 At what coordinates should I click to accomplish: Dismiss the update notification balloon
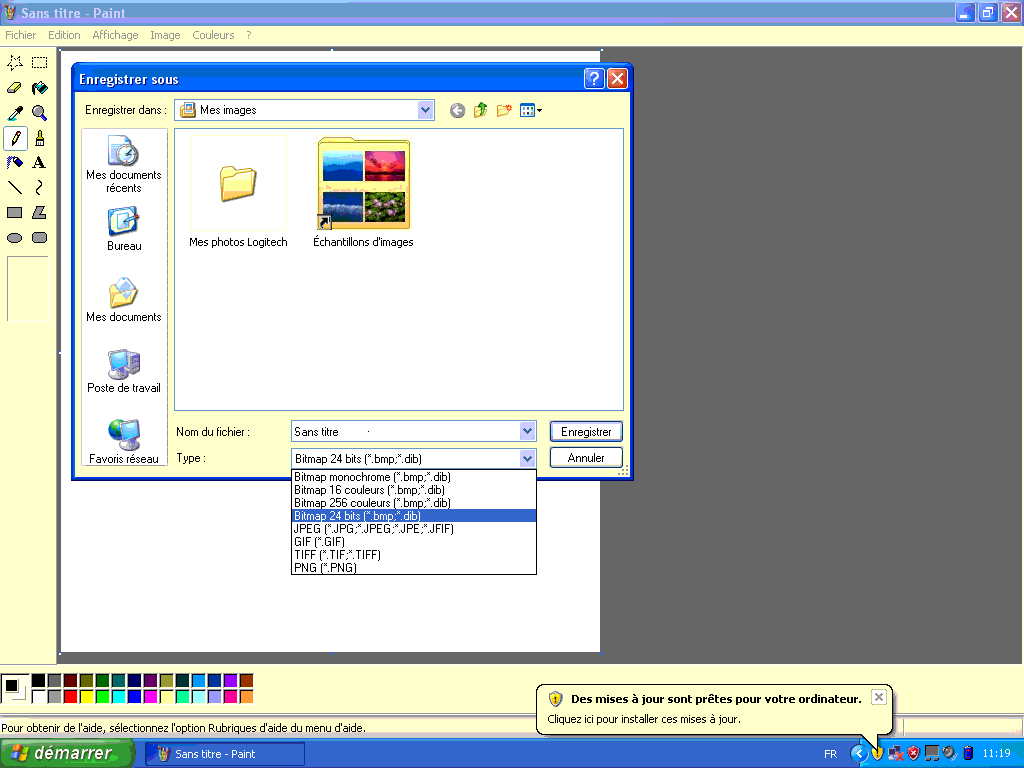coord(879,697)
